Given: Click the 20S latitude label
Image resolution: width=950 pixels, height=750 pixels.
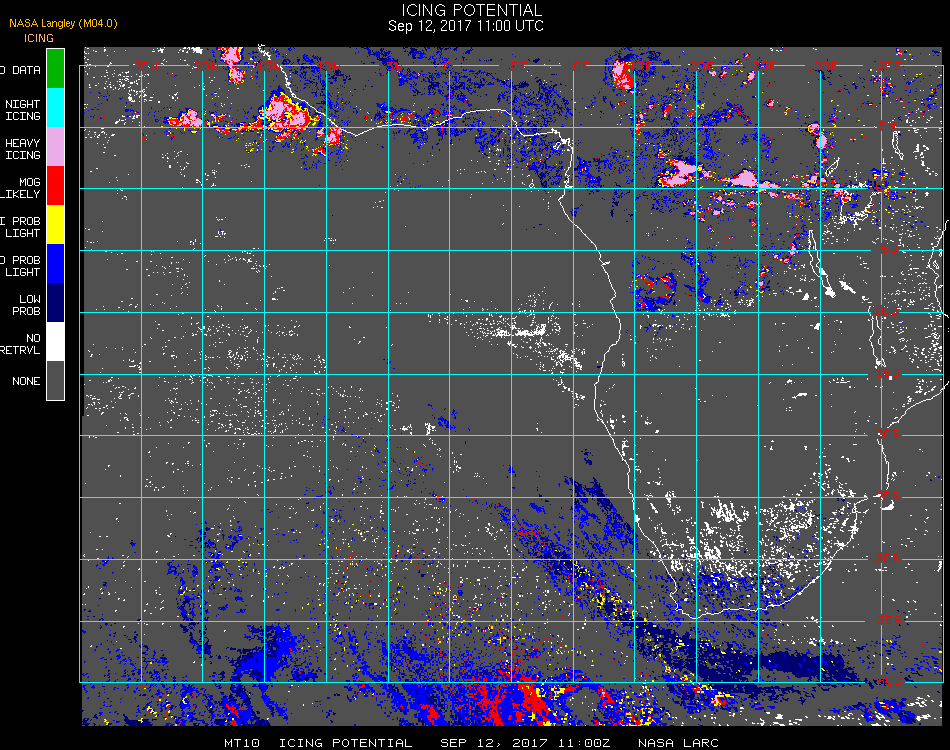Looking at the screenshot, I should tap(888, 434).
